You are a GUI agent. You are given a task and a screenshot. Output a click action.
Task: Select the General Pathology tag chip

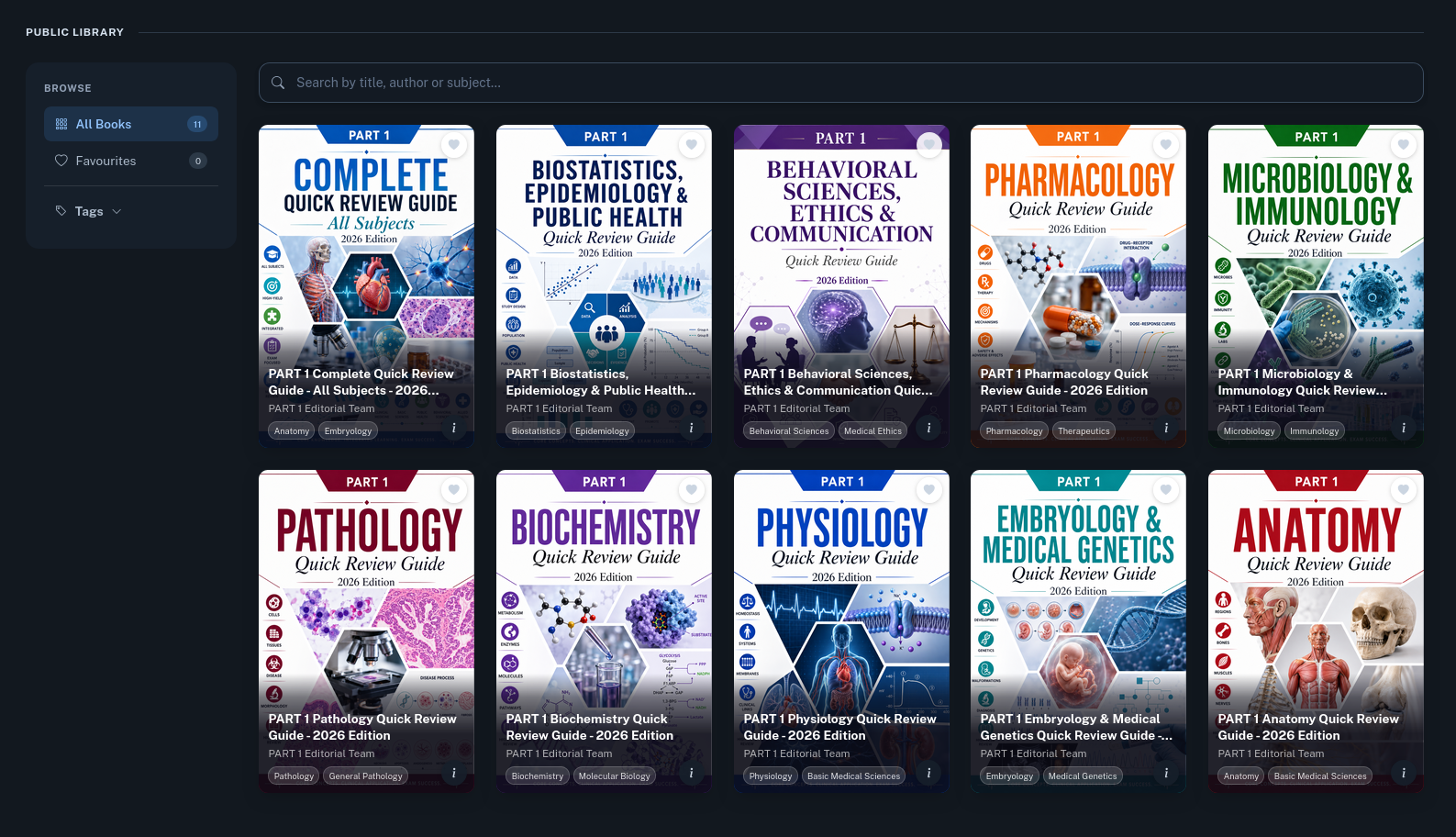coord(366,776)
